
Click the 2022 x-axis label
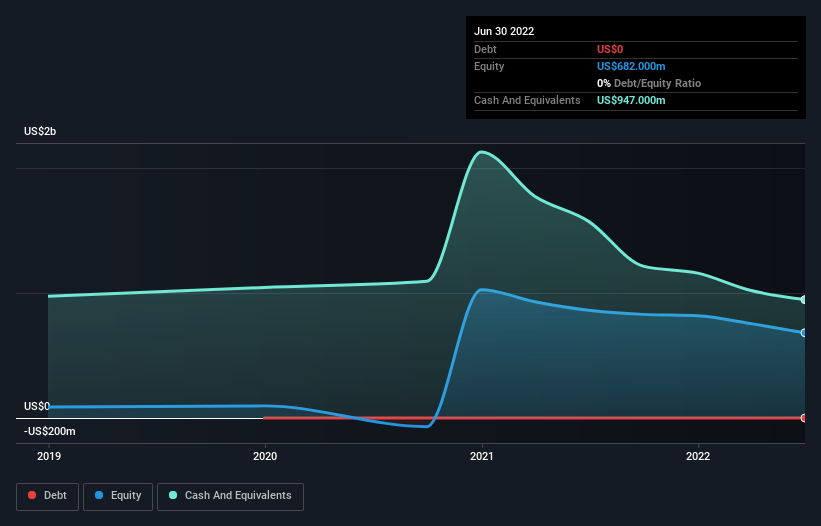[x=698, y=456]
